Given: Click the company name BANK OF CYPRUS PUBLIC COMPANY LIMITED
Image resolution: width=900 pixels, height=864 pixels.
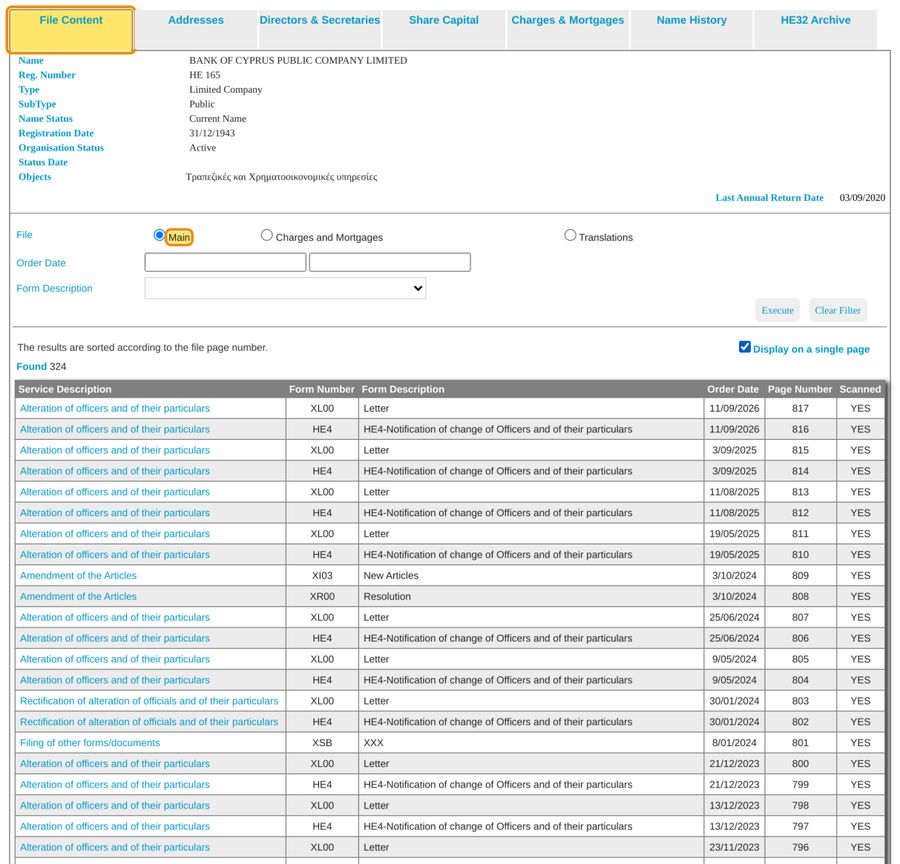Looking at the screenshot, I should click(x=298, y=60).
